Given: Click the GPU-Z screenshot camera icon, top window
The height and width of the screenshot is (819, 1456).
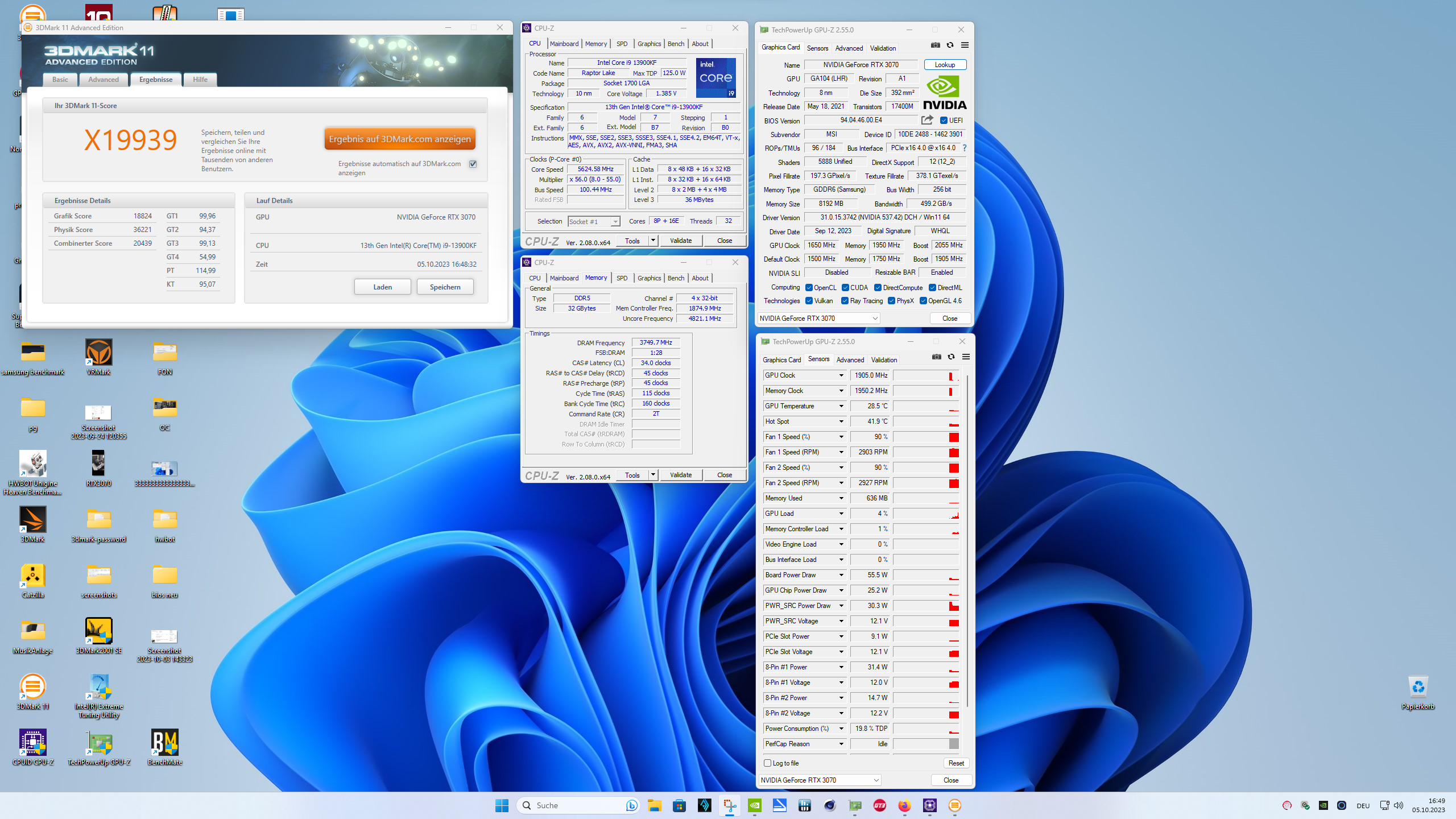Looking at the screenshot, I should click(x=935, y=45).
